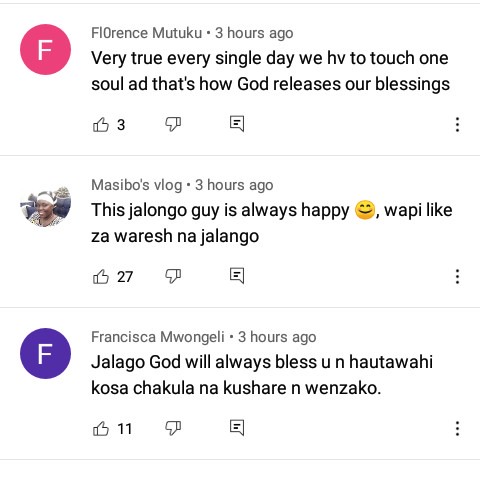Like Francisca Mwongeli's comment
The height and width of the screenshot is (480, 480).
coord(101,429)
